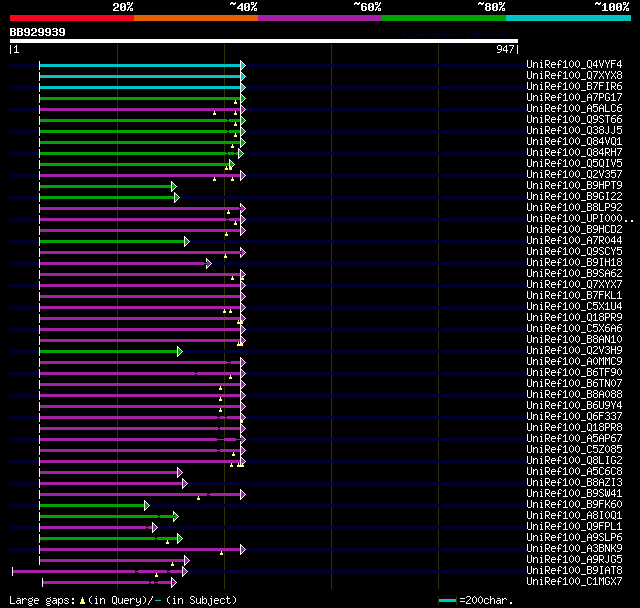This screenshot has width=640, height=608.
Task: Open UniRef100_A5C6C8 entry
Action: tap(574, 472)
